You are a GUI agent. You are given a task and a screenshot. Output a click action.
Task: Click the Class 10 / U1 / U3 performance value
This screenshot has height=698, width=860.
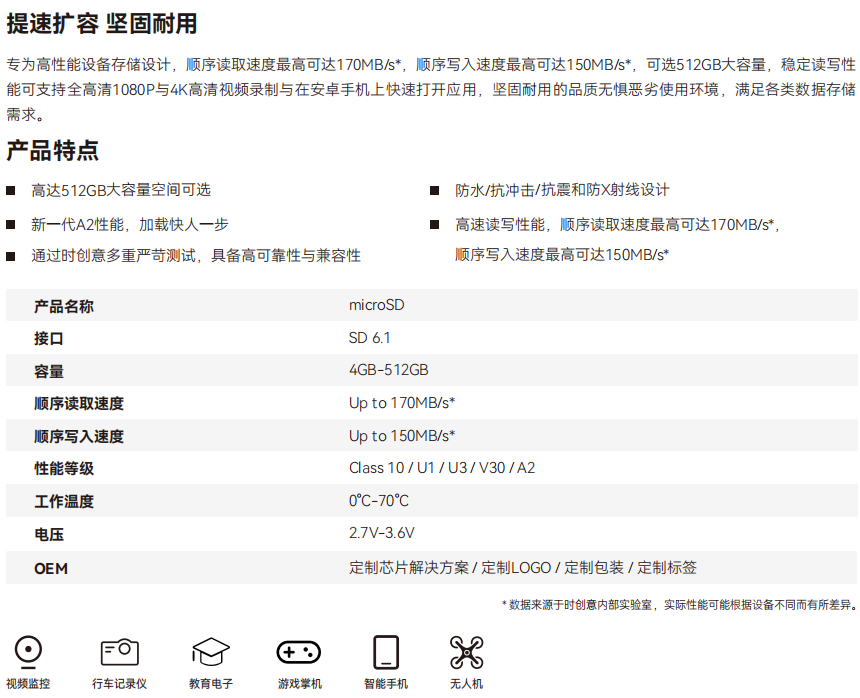pyautogui.click(x=441, y=468)
